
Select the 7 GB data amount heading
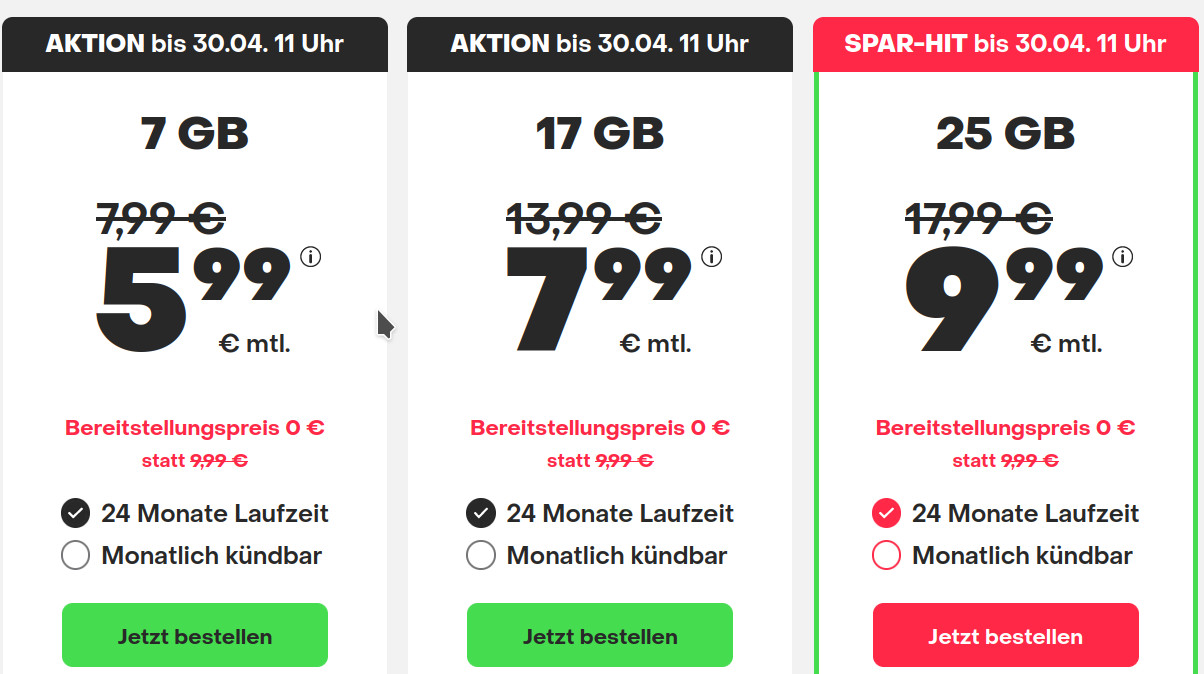(x=194, y=131)
